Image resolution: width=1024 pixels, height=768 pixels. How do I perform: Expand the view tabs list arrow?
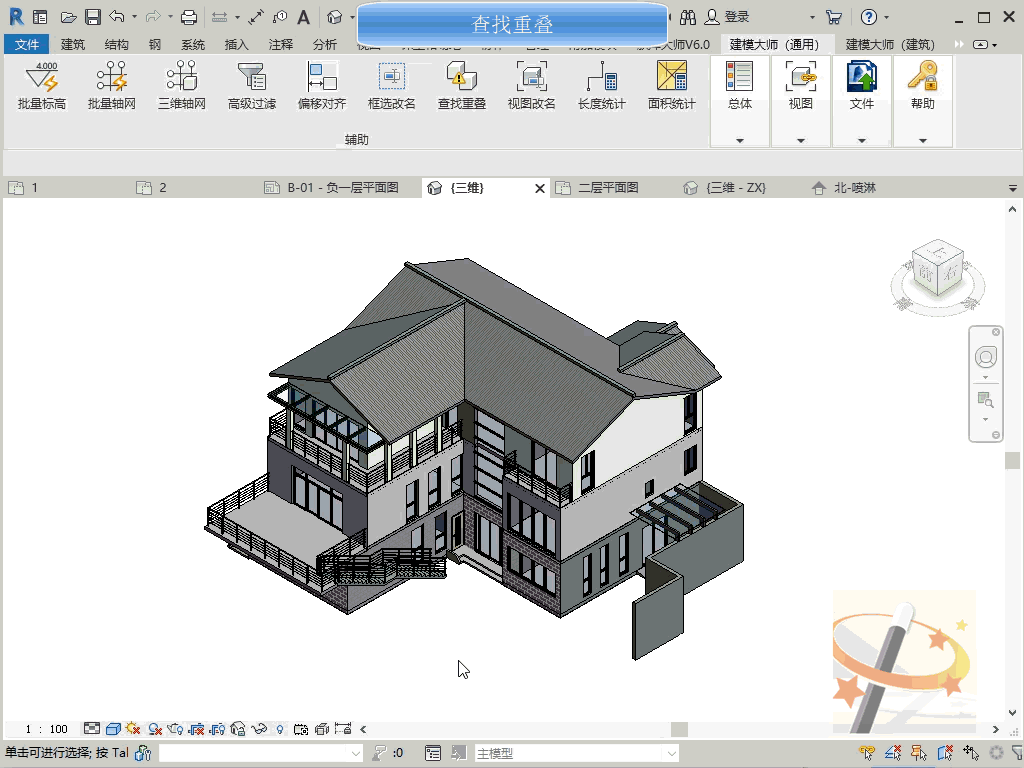pos(1012,188)
